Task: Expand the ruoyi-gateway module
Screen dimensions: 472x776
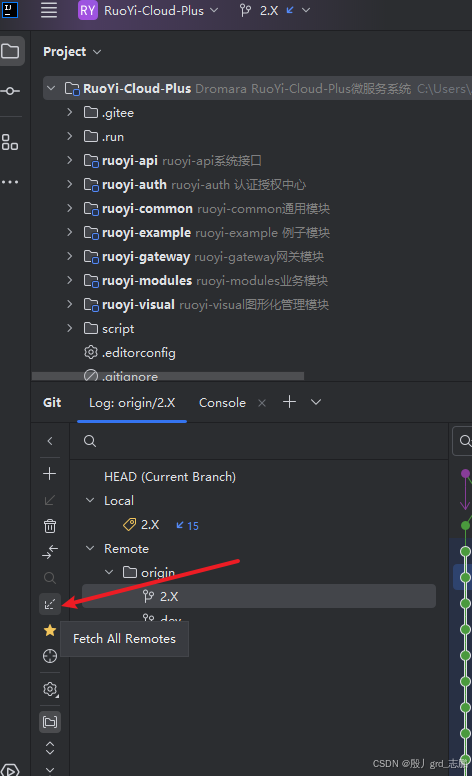Action: point(70,256)
